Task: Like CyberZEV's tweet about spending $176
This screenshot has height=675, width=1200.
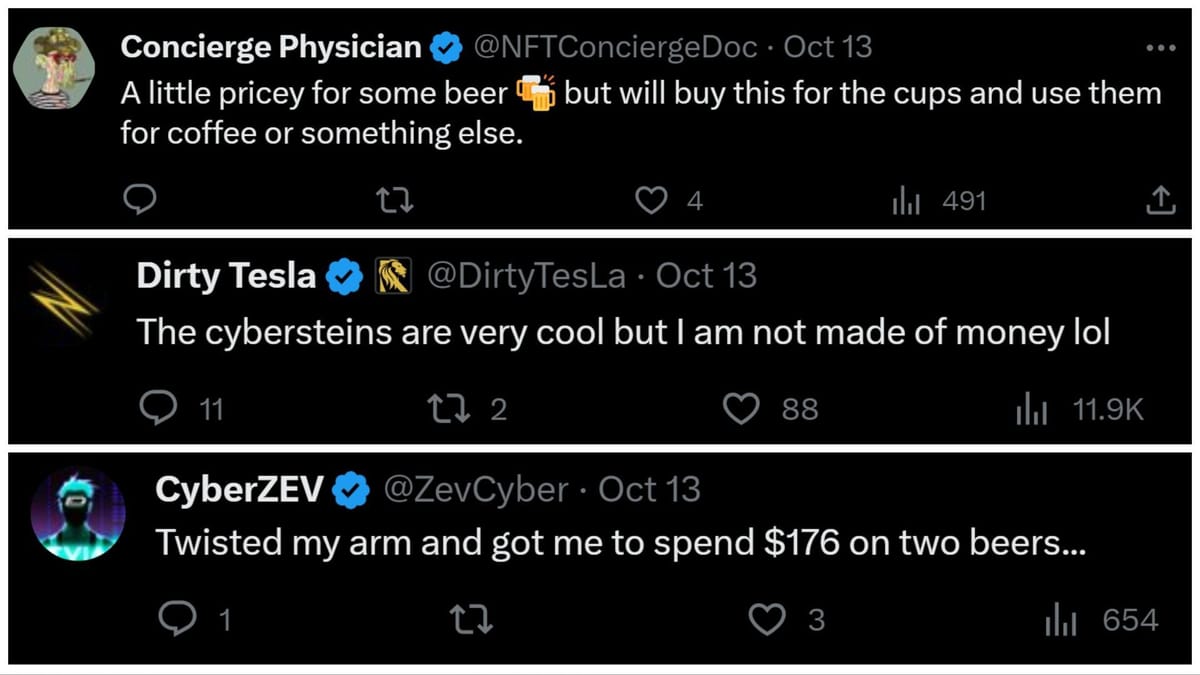Action: [766, 619]
